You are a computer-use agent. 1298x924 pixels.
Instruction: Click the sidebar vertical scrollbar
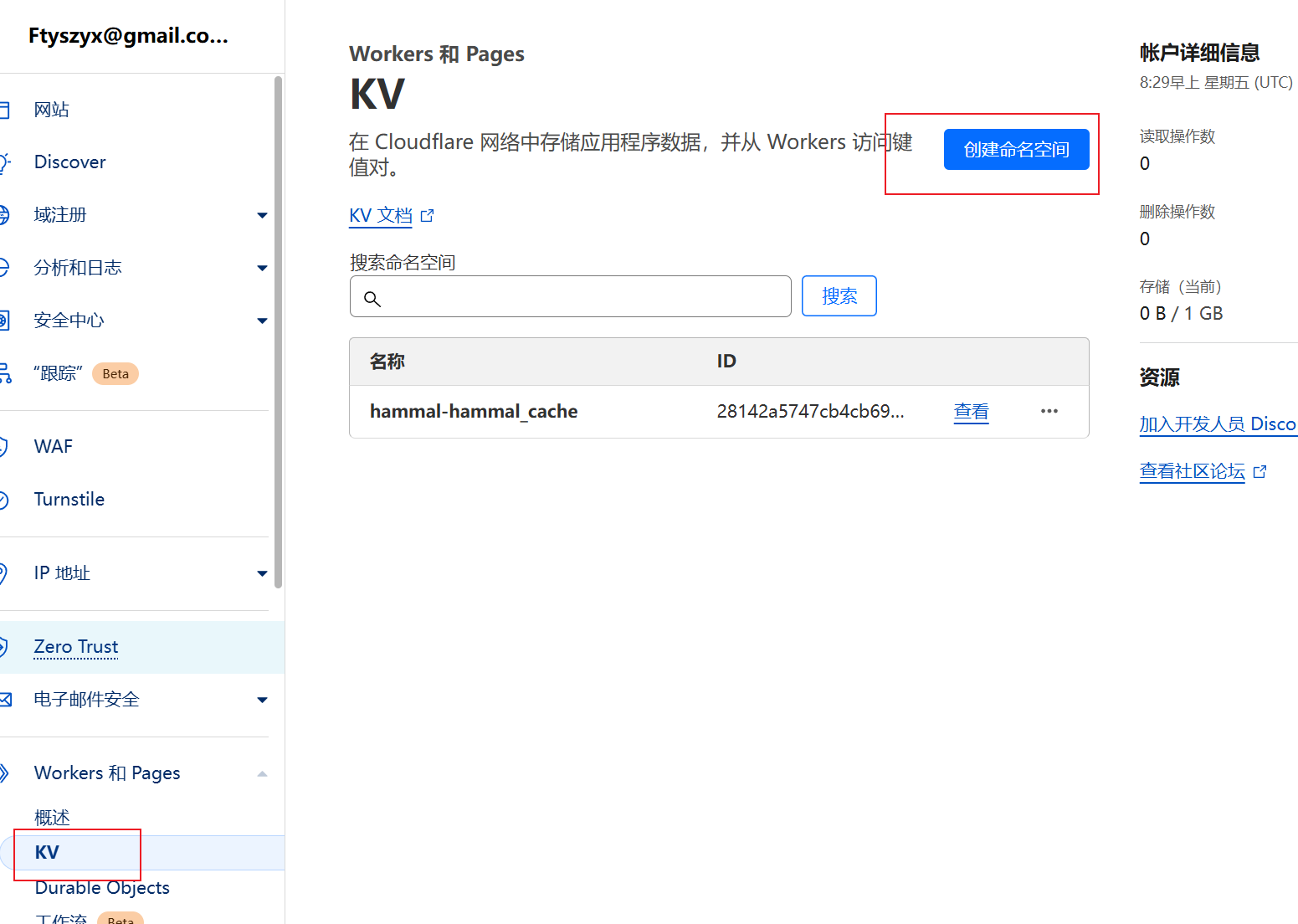coord(279,335)
